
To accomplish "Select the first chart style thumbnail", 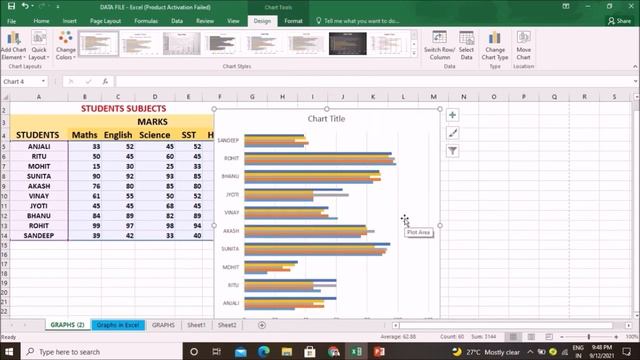I will 98,43.
